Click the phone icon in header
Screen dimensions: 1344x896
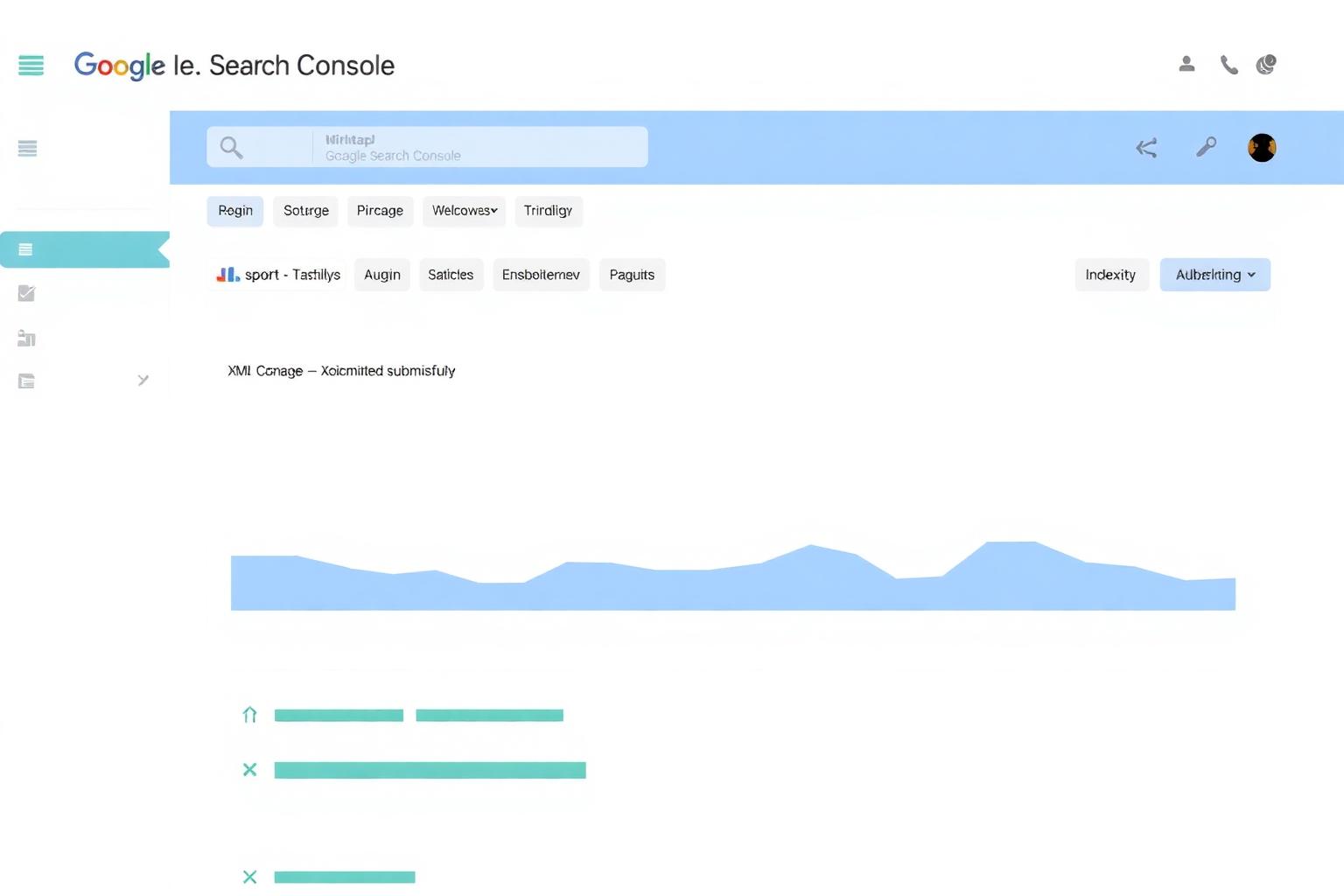pos(1228,65)
